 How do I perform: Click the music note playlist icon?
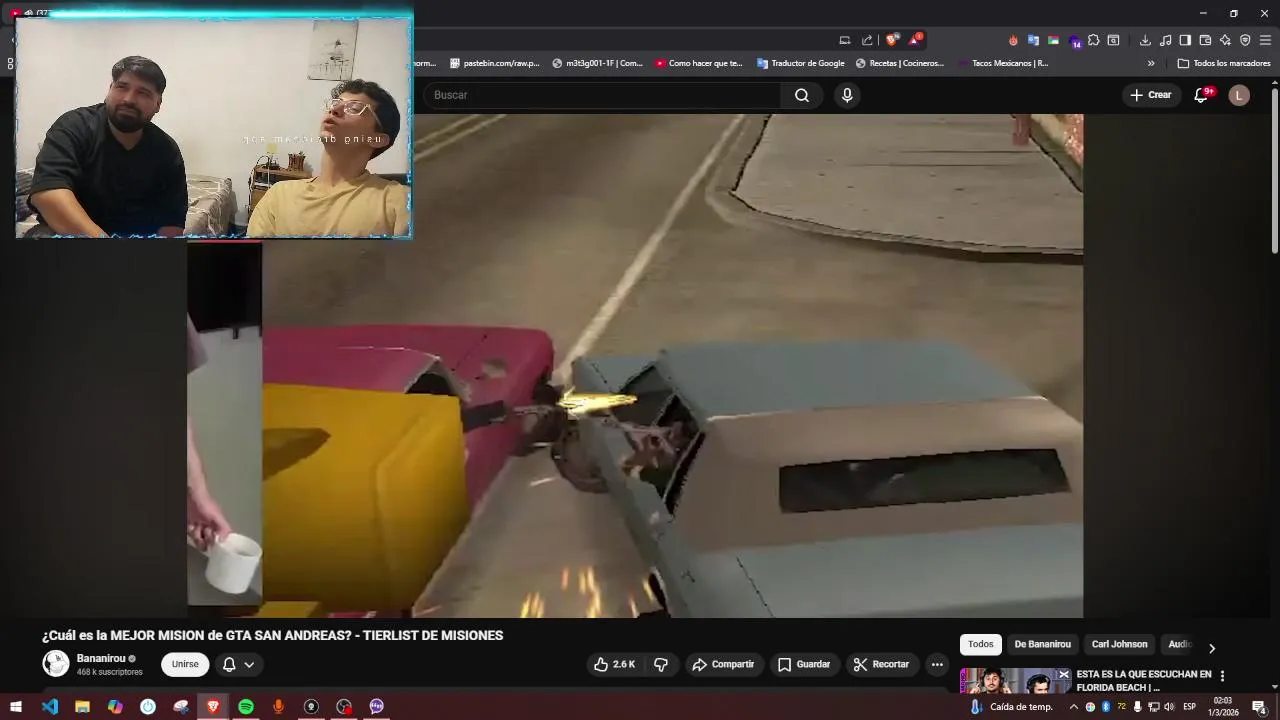coord(1165,40)
